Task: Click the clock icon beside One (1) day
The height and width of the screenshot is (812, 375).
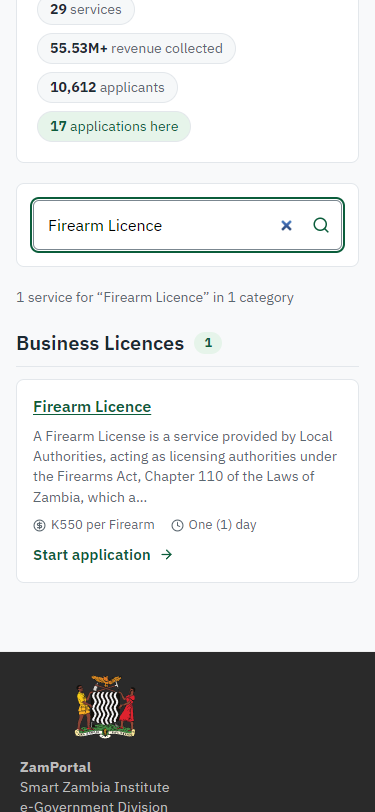Action: (177, 525)
